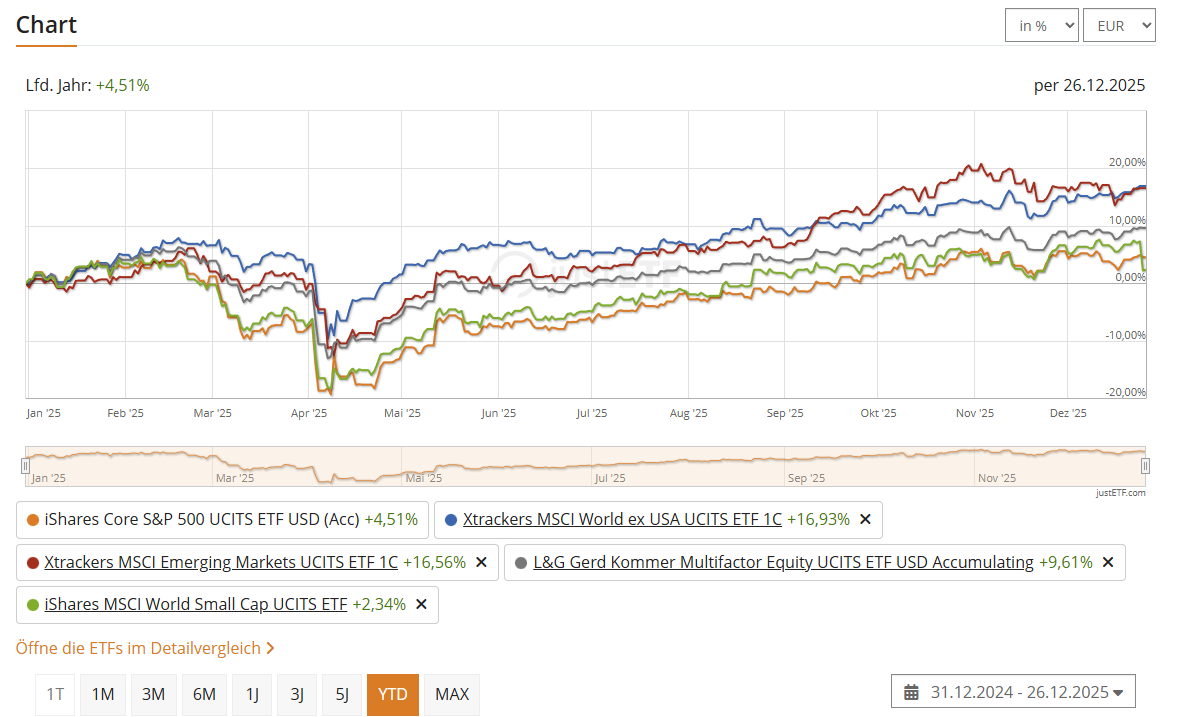Viewport: 1182px width, 717px height.
Task: Remove Xtrackers MSCI Emerging Markets ETF
Action: 482,562
